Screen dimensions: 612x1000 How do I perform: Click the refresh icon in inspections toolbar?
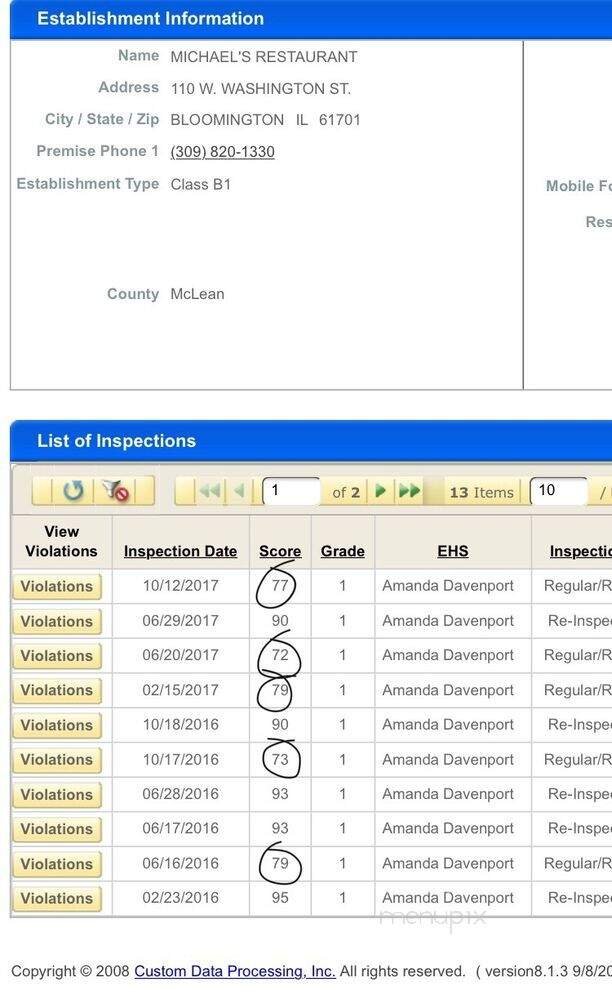[x=73, y=491]
